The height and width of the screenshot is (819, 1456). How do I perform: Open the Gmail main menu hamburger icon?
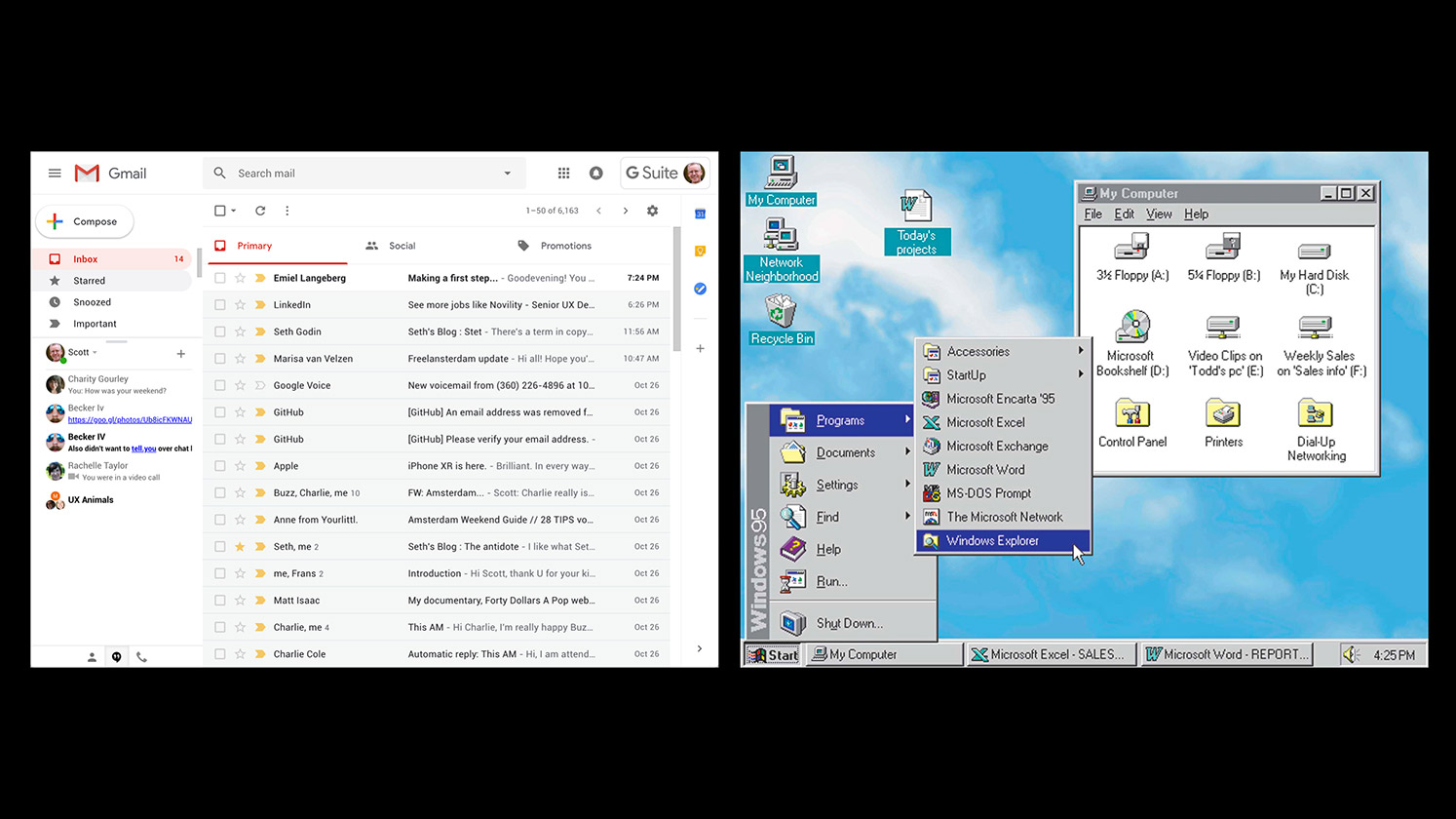click(55, 174)
